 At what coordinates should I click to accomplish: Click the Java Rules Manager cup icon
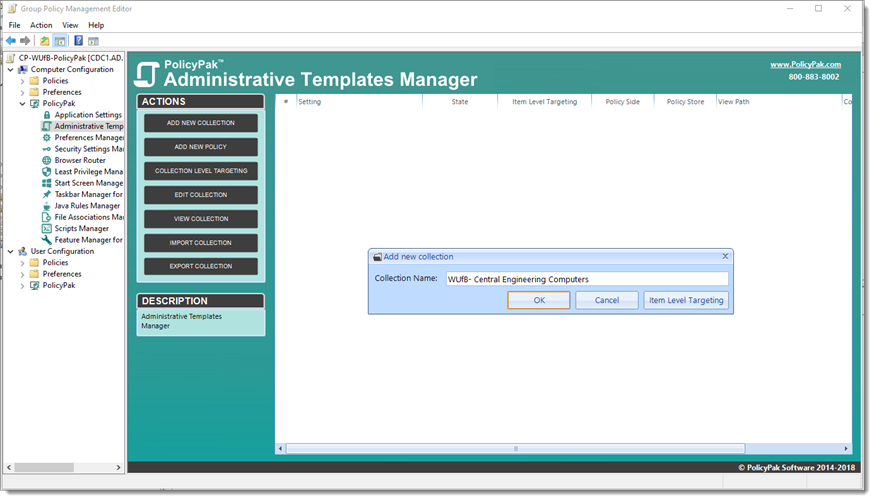click(x=47, y=206)
